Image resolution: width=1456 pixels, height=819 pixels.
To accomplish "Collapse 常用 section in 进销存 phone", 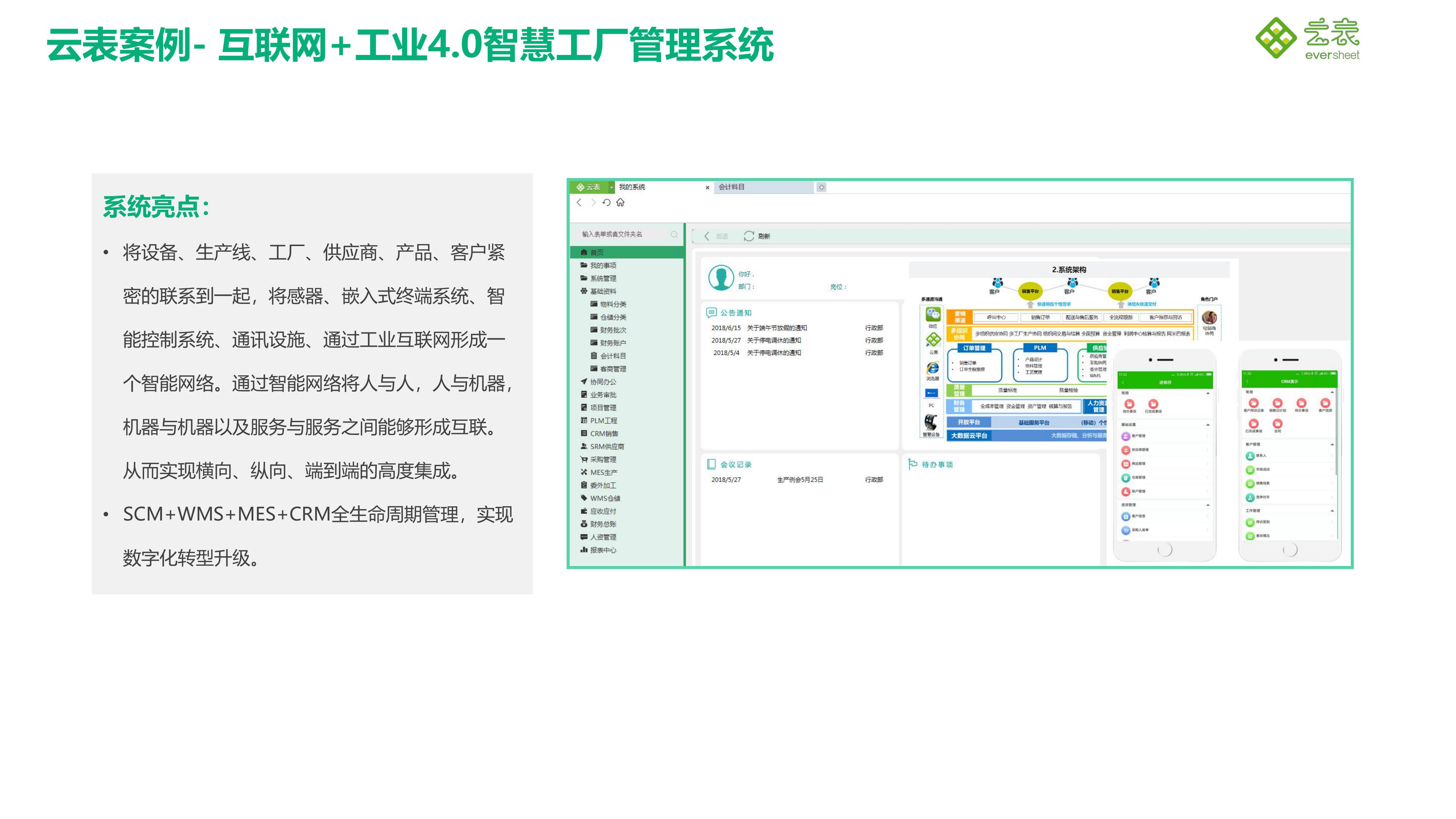I will pos(1208,393).
